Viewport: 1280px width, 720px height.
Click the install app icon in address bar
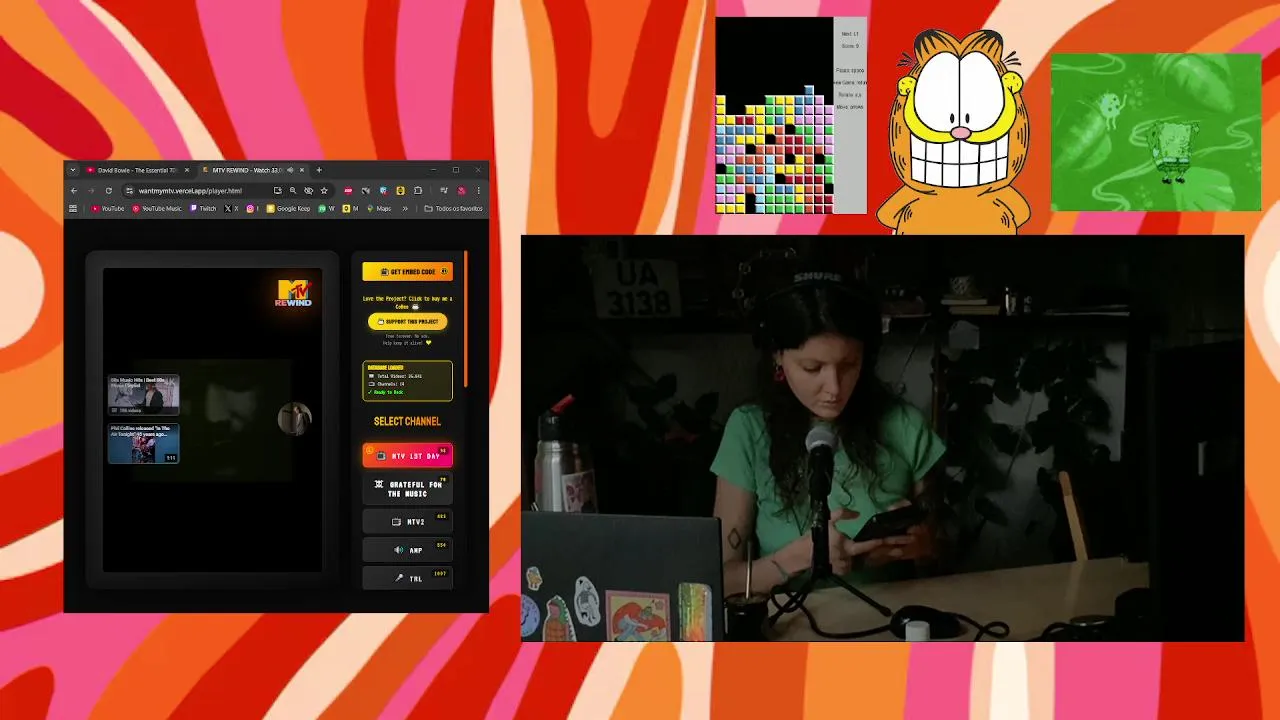click(x=277, y=191)
